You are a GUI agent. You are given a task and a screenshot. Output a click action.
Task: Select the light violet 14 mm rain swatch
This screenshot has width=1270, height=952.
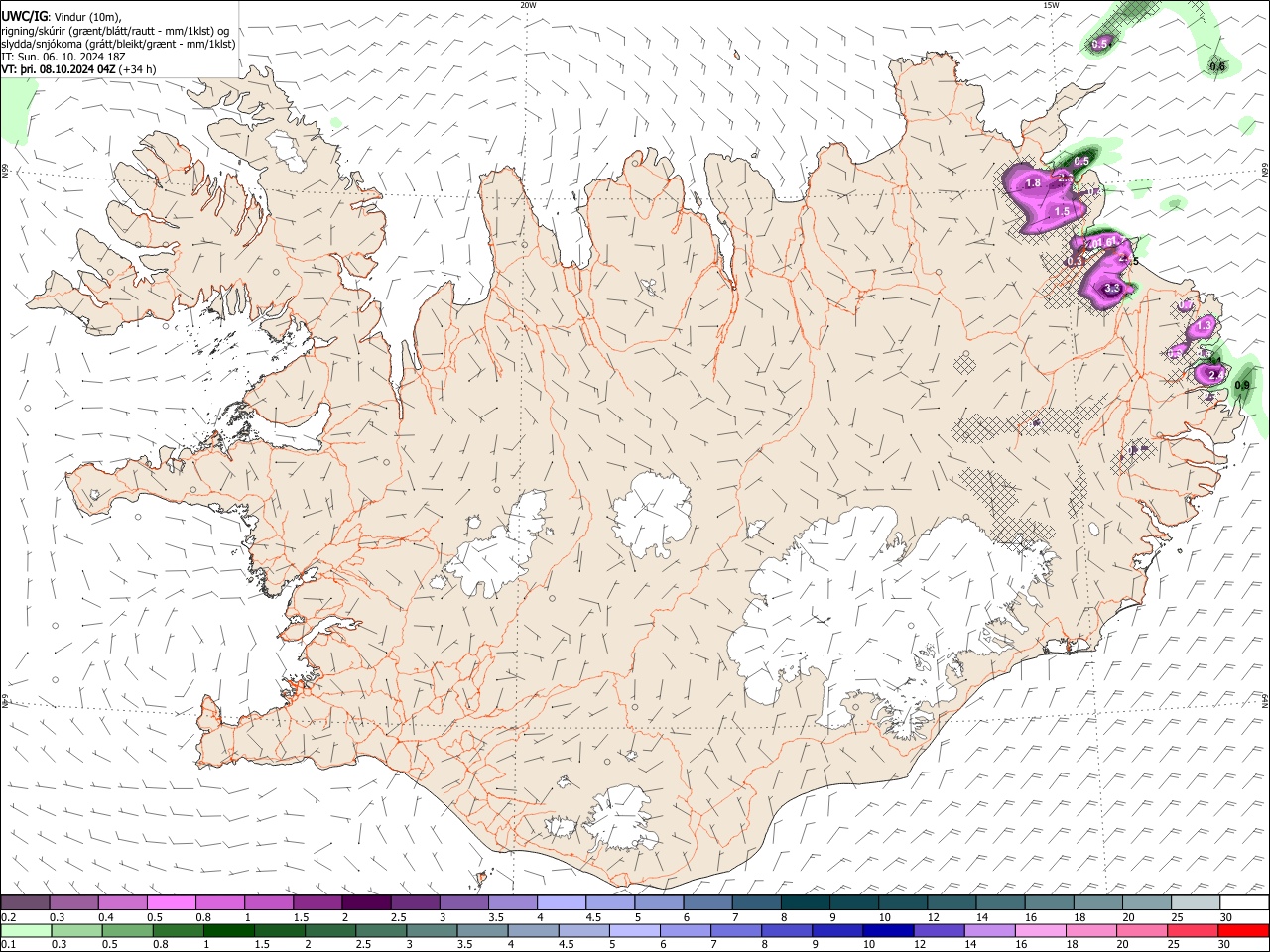pos(990,931)
